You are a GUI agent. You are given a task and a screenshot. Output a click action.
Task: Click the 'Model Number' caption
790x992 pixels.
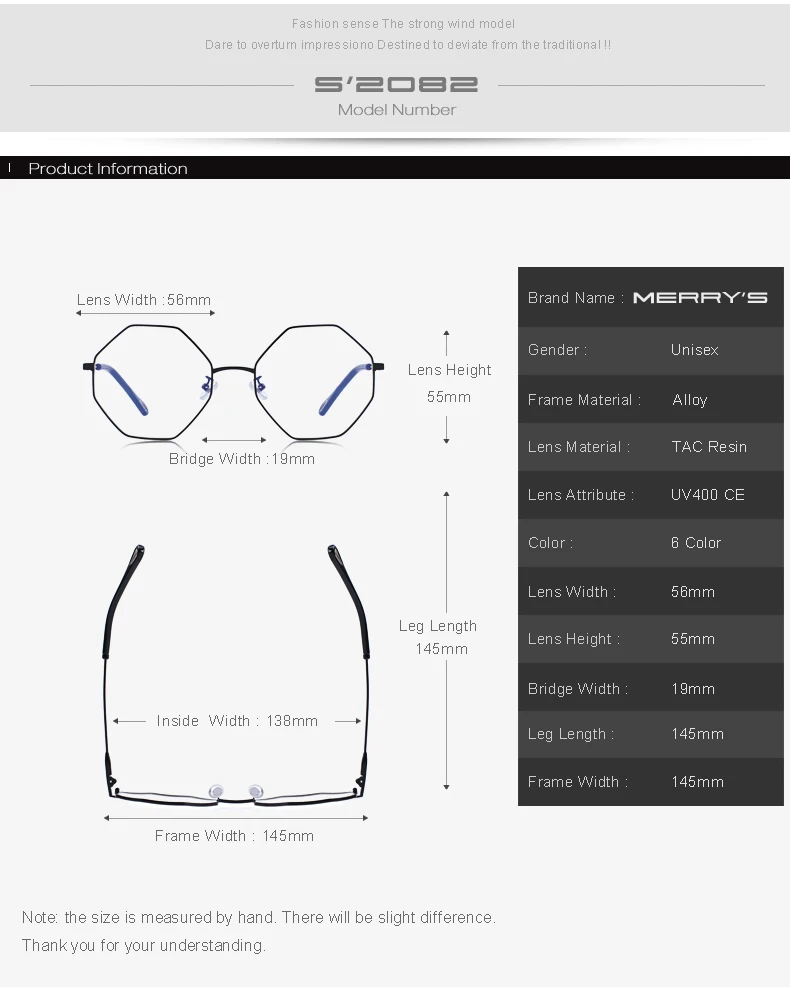[x=397, y=110]
